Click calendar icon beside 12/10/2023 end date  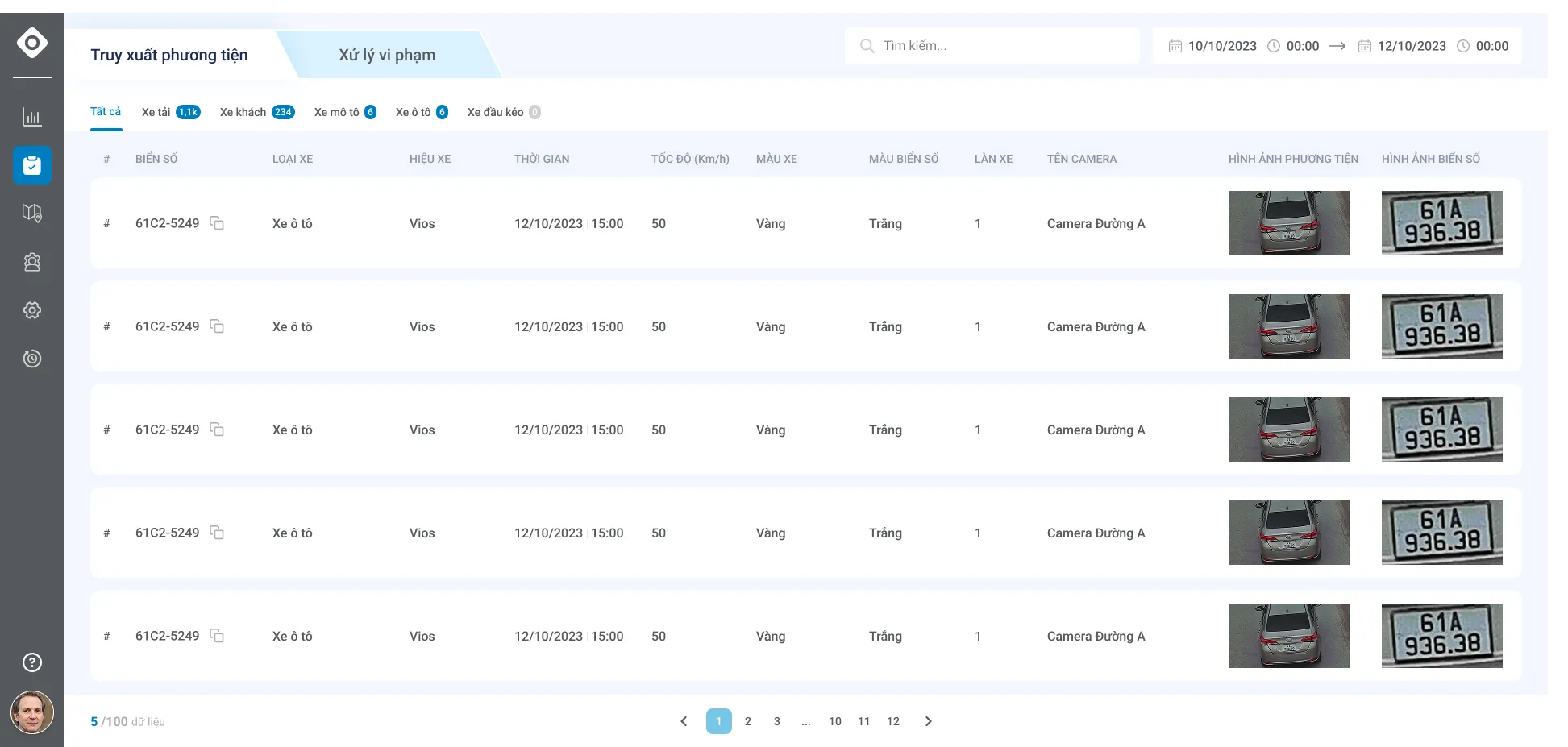click(x=1365, y=46)
